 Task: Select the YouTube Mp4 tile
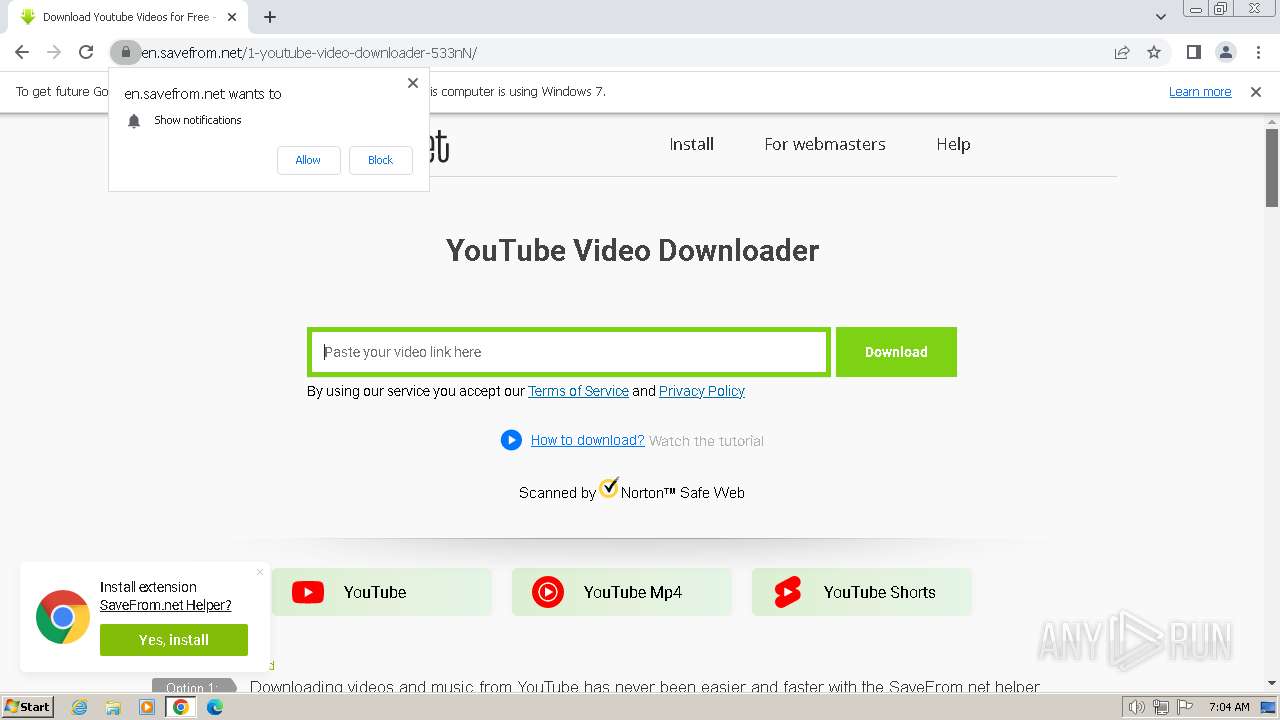(x=622, y=592)
